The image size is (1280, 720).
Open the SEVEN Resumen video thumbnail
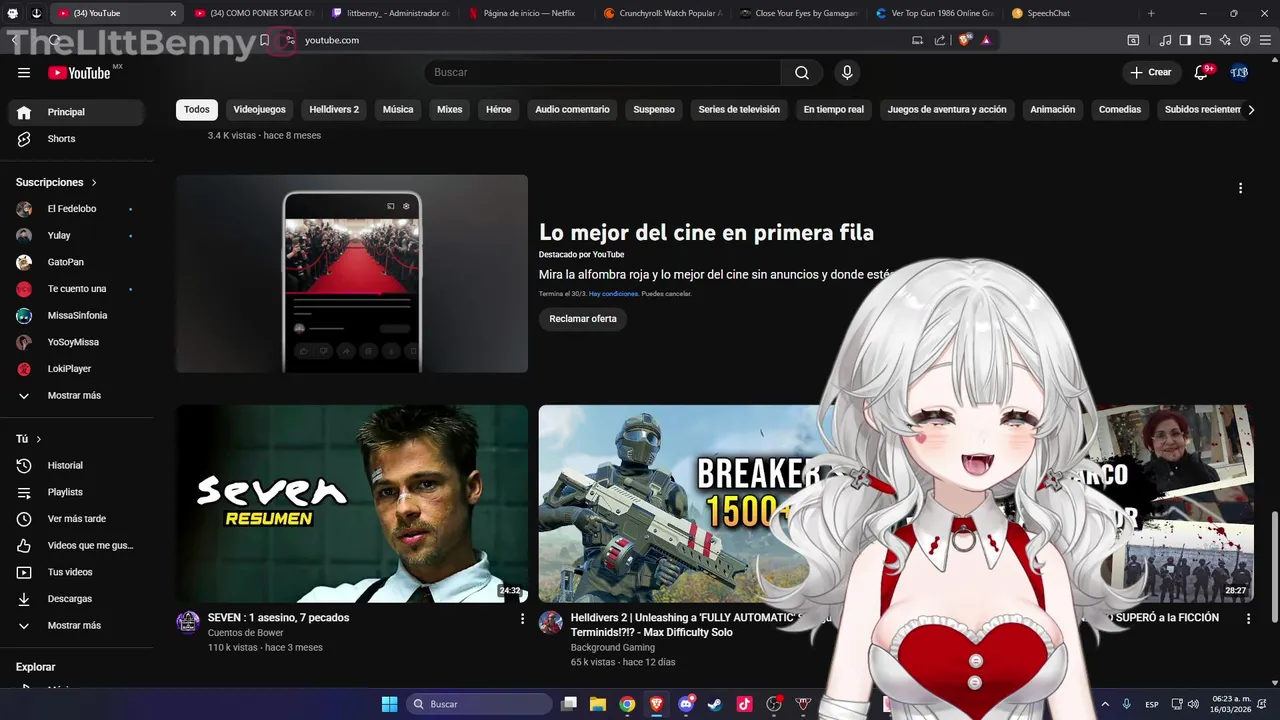pos(352,504)
